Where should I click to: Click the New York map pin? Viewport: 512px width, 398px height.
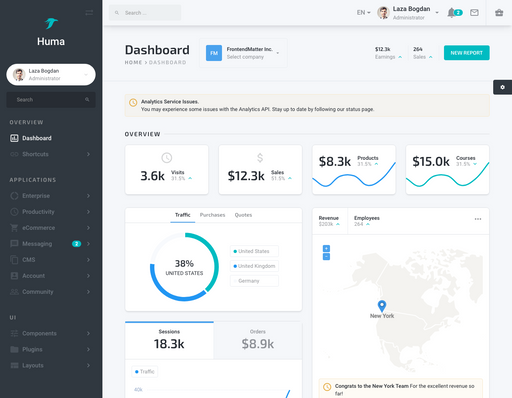click(x=382, y=306)
